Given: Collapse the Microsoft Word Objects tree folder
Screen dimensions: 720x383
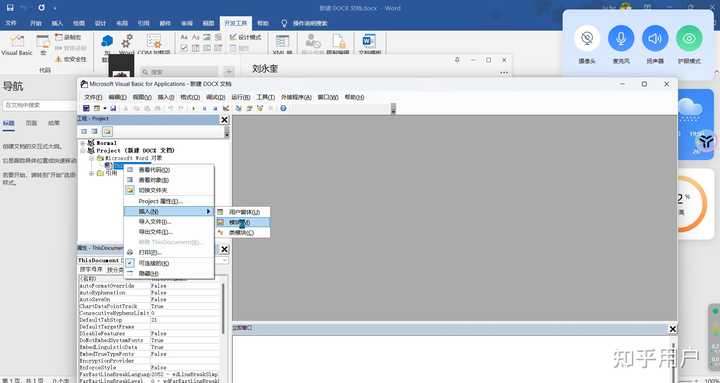Looking at the screenshot, I should (x=91, y=158).
